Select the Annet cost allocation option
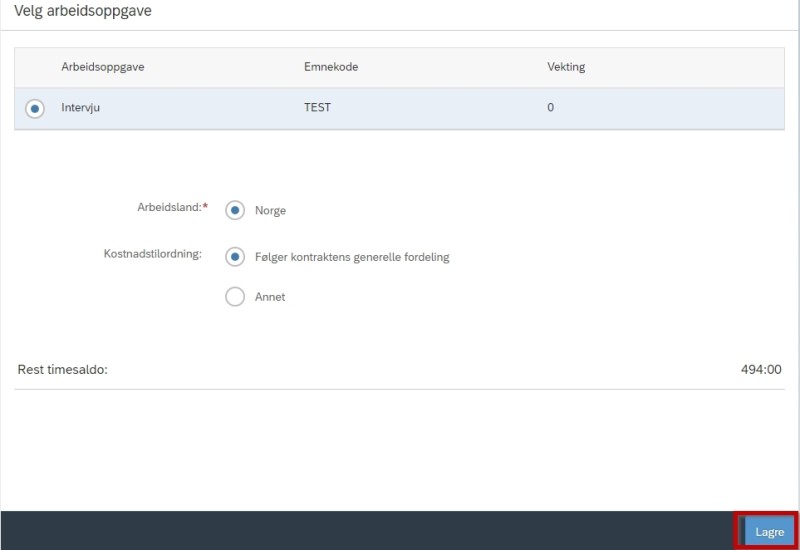Viewport: 800px width, 550px height. (x=235, y=296)
